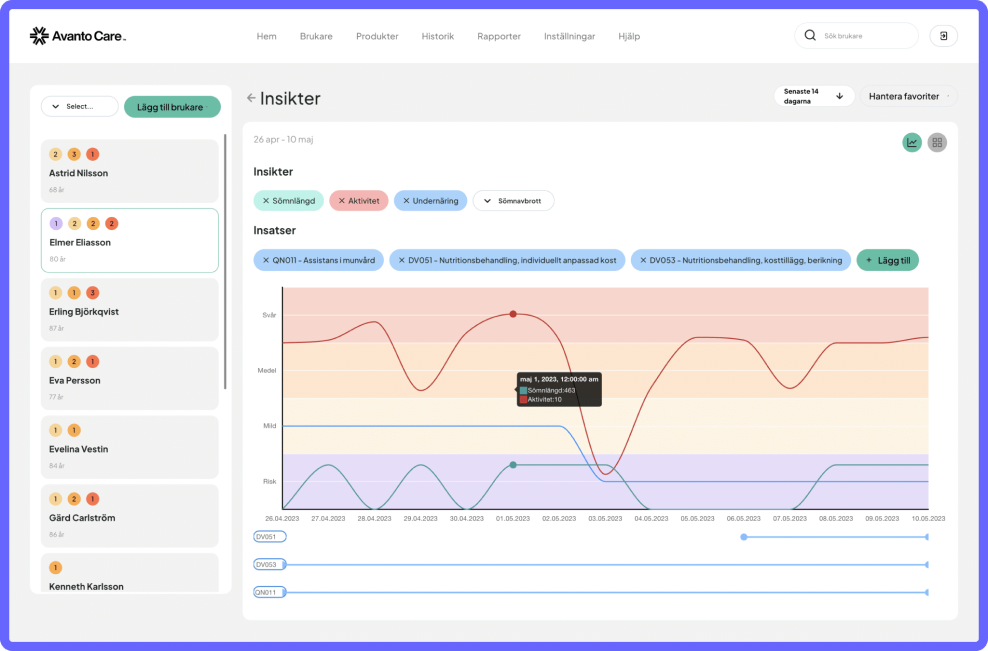Click the Hantera favoriter button
This screenshot has width=988, height=651.
908,96
